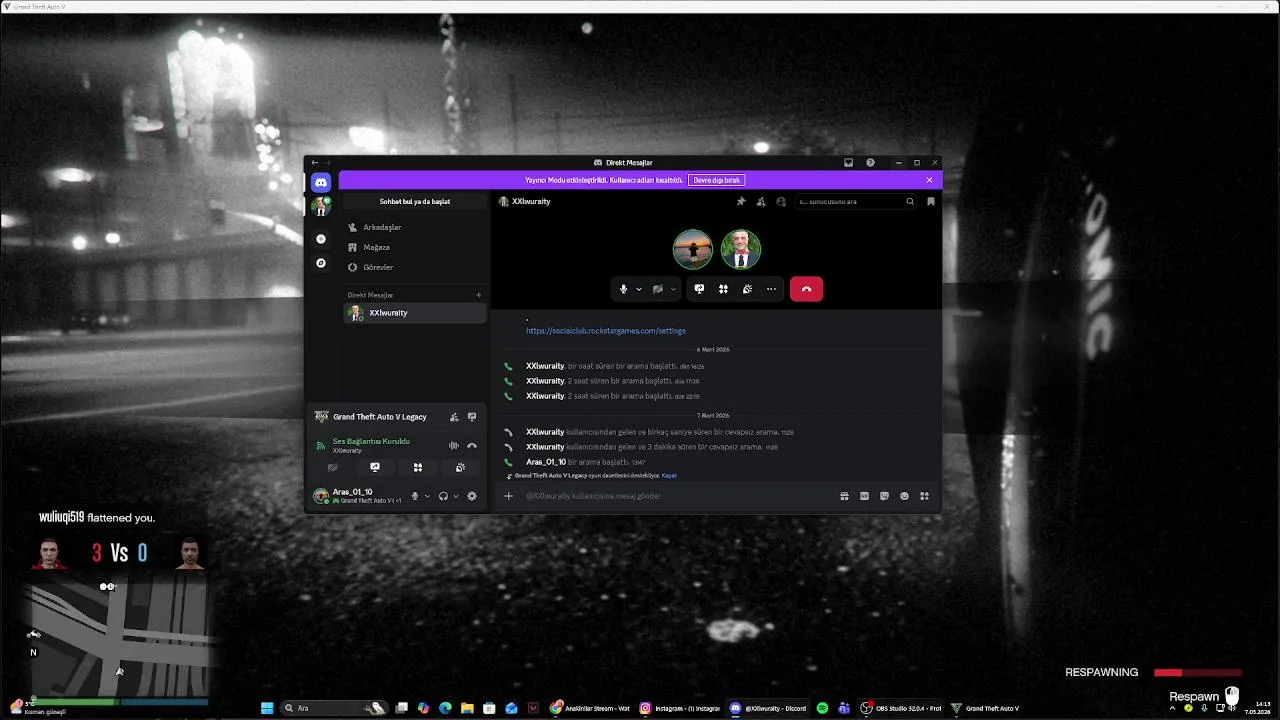Toggle camera in voice status panel
Image resolution: width=1280 pixels, height=720 pixels.
click(332, 467)
